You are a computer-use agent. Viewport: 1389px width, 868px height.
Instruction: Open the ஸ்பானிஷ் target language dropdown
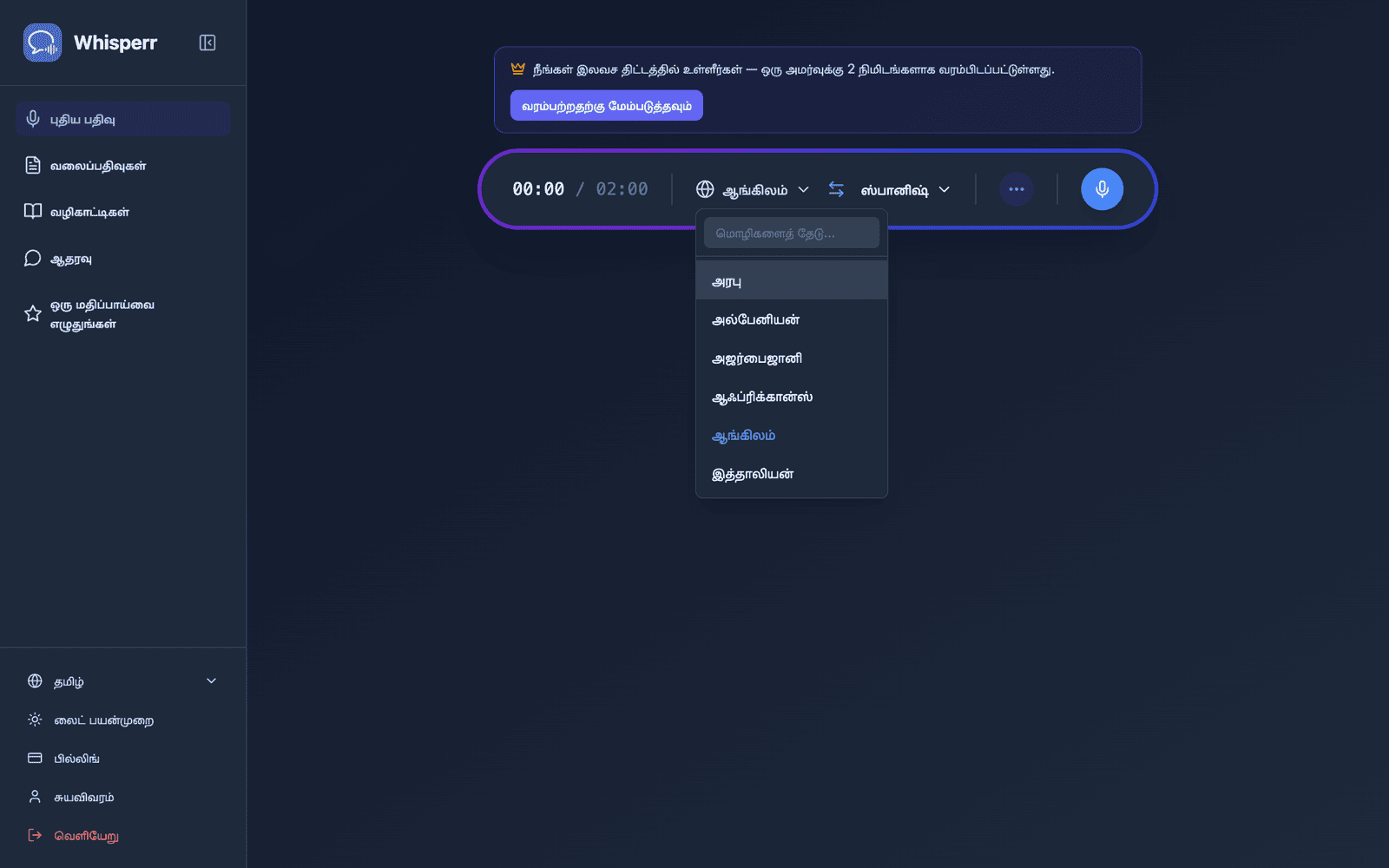[905, 189]
